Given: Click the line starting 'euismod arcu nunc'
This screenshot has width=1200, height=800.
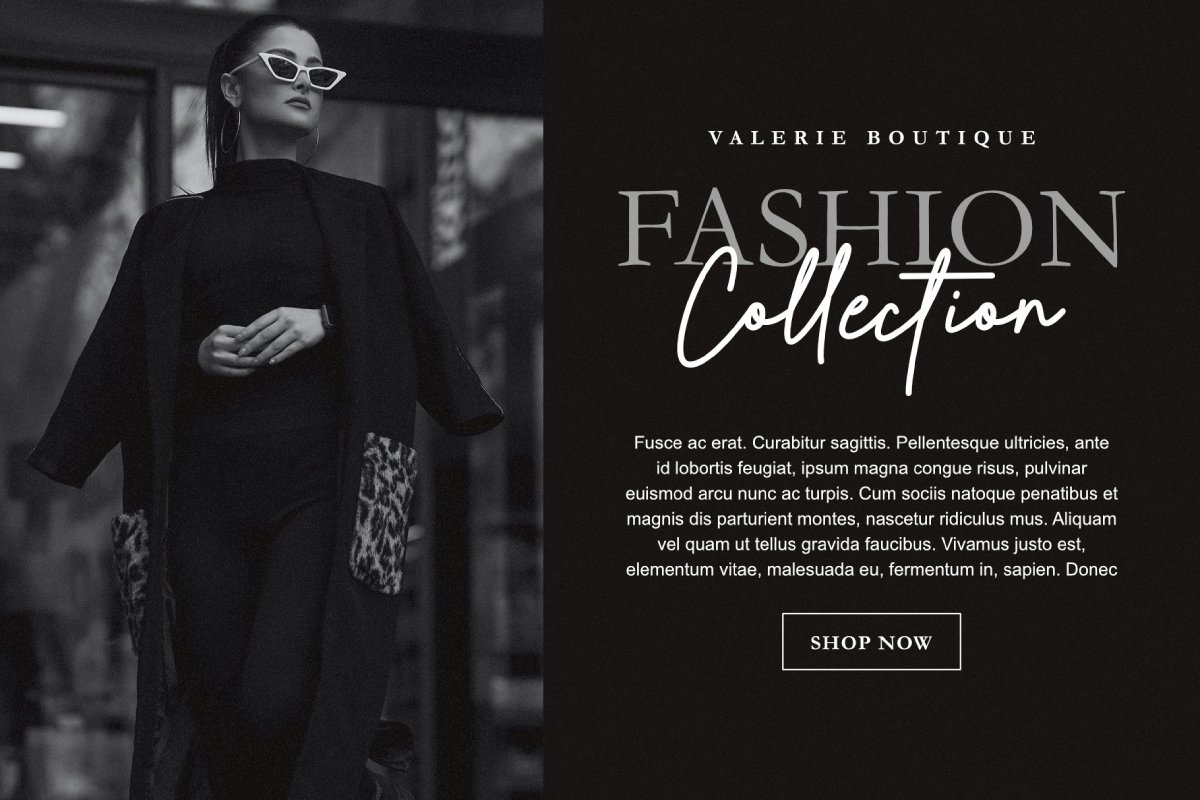Looking at the screenshot, I should pyautogui.click(x=871, y=494).
